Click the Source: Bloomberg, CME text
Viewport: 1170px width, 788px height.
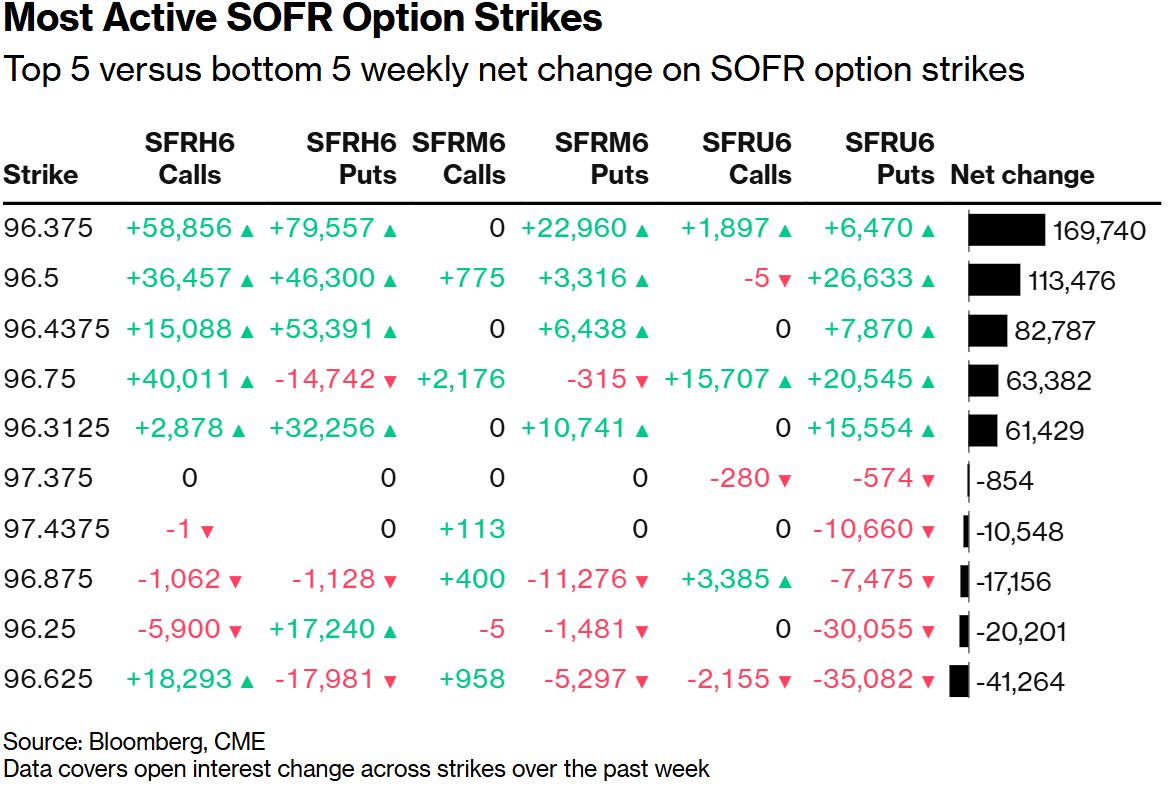coord(135,741)
